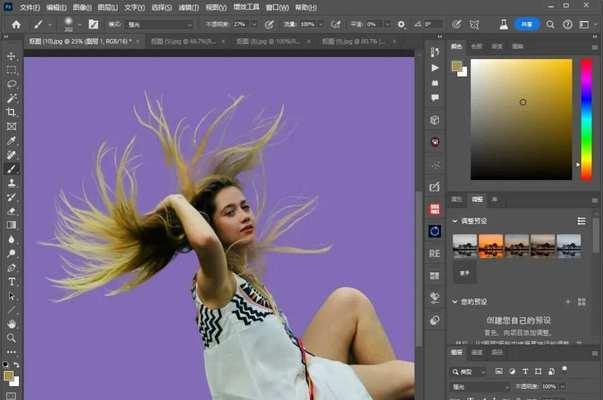Select the Eyedropper tool
603x400 pixels.
(x=11, y=141)
